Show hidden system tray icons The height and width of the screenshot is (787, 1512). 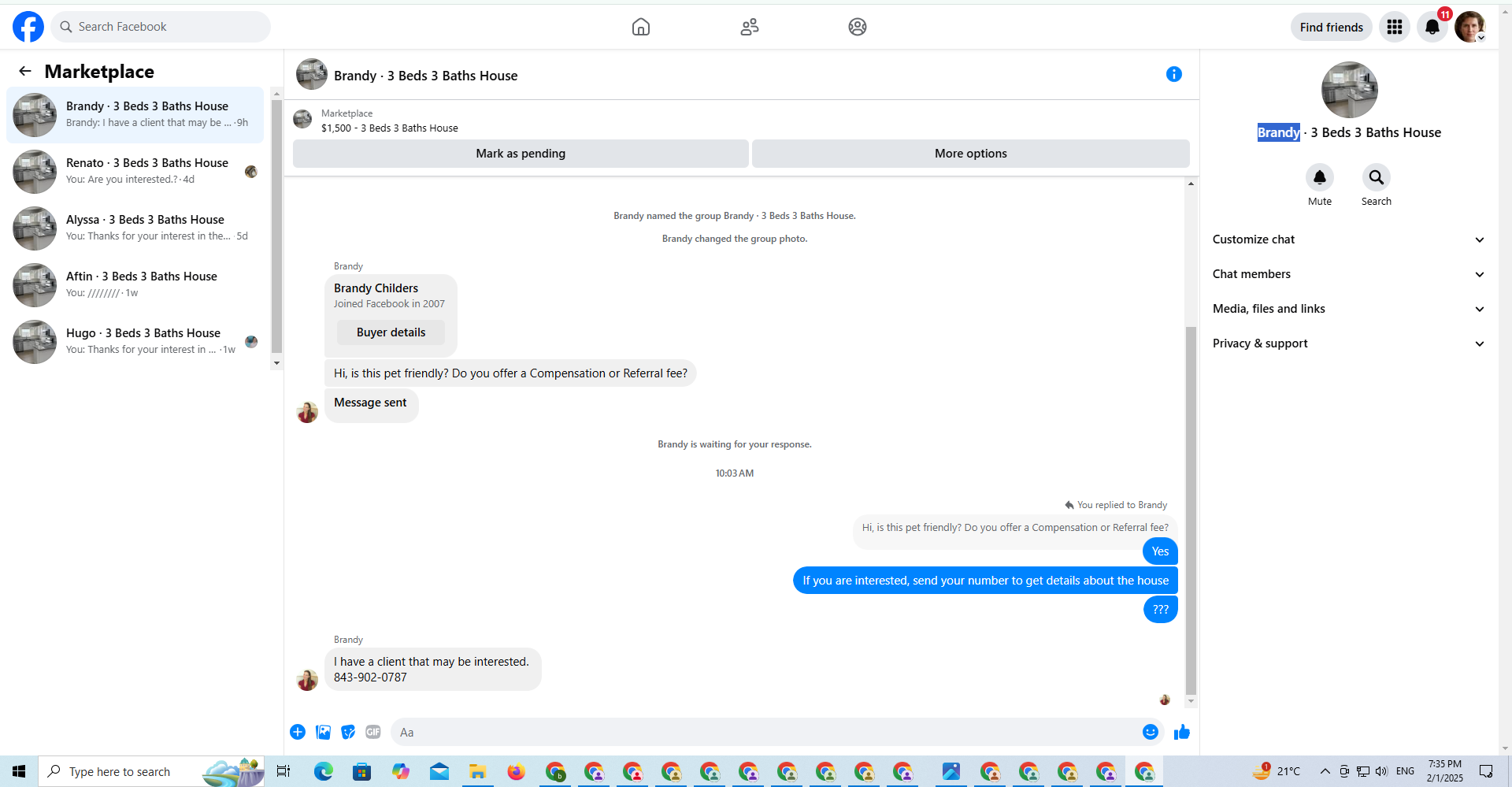point(1325,771)
